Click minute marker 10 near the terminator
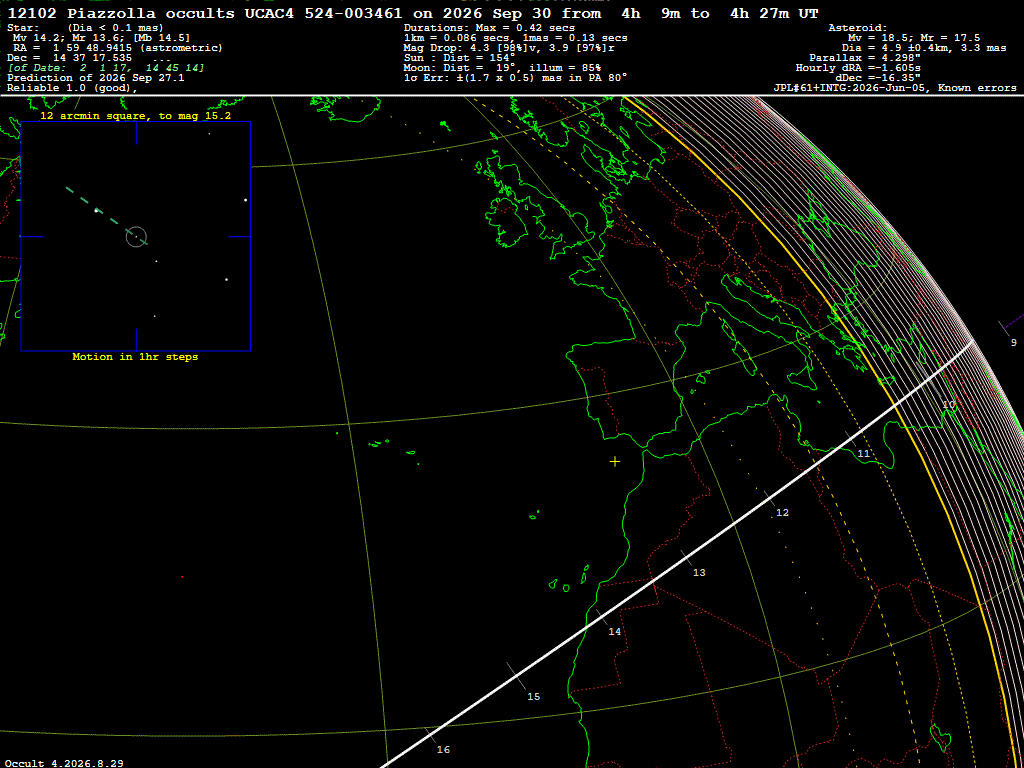 point(949,405)
